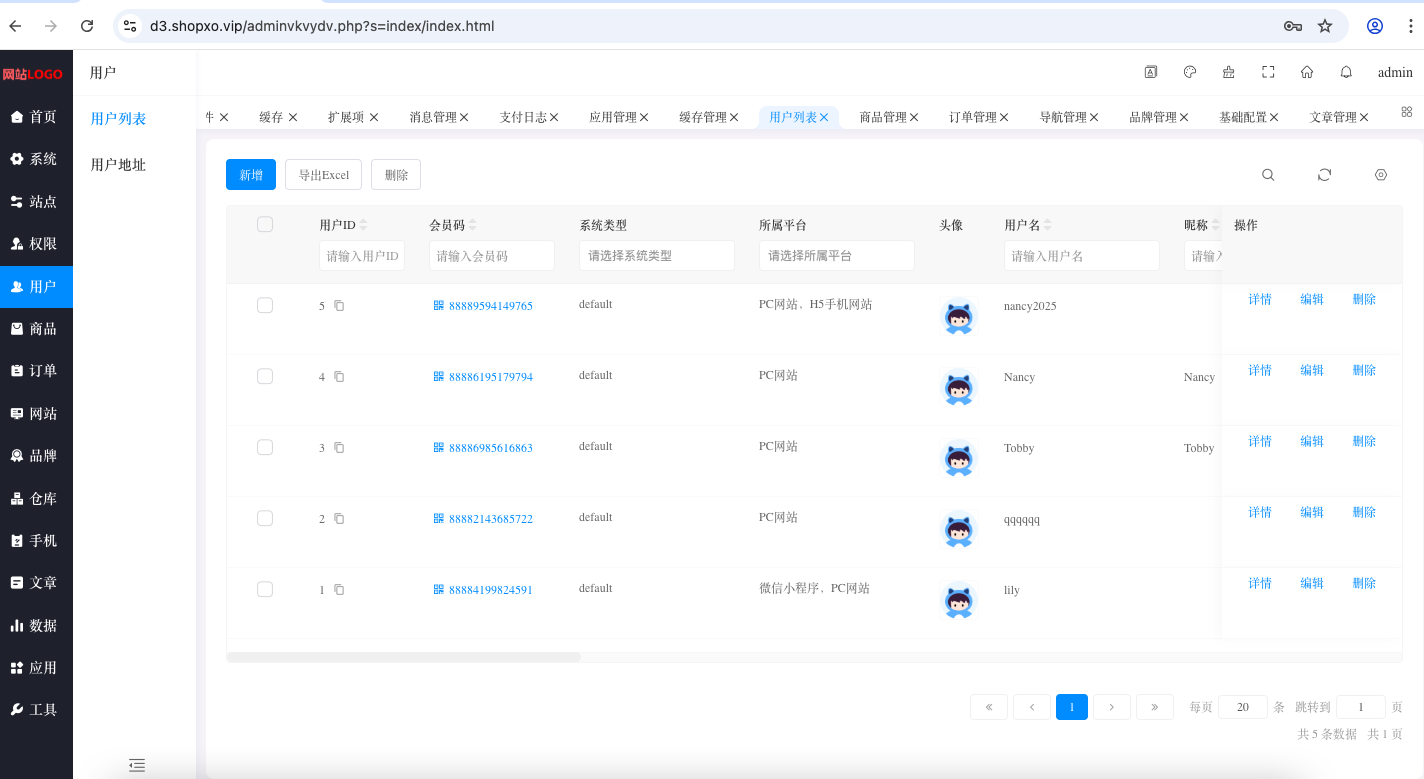Check the row for user Tobby
Viewport: 1424px width, 779px height.
click(265, 447)
